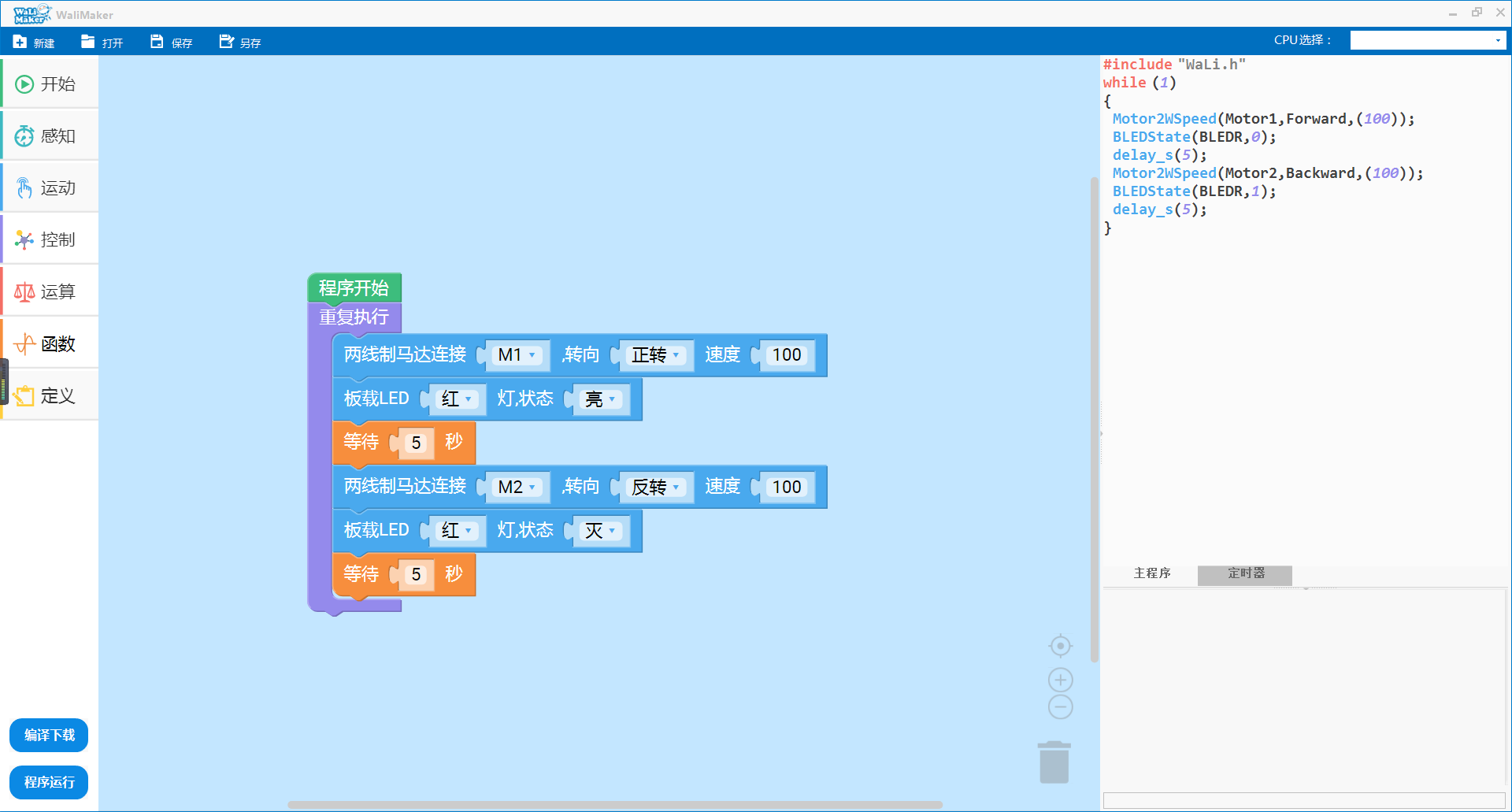Click the horizontal scrollbar of the workspace
This screenshot has height=812, width=1512.
click(x=614, y=805)
